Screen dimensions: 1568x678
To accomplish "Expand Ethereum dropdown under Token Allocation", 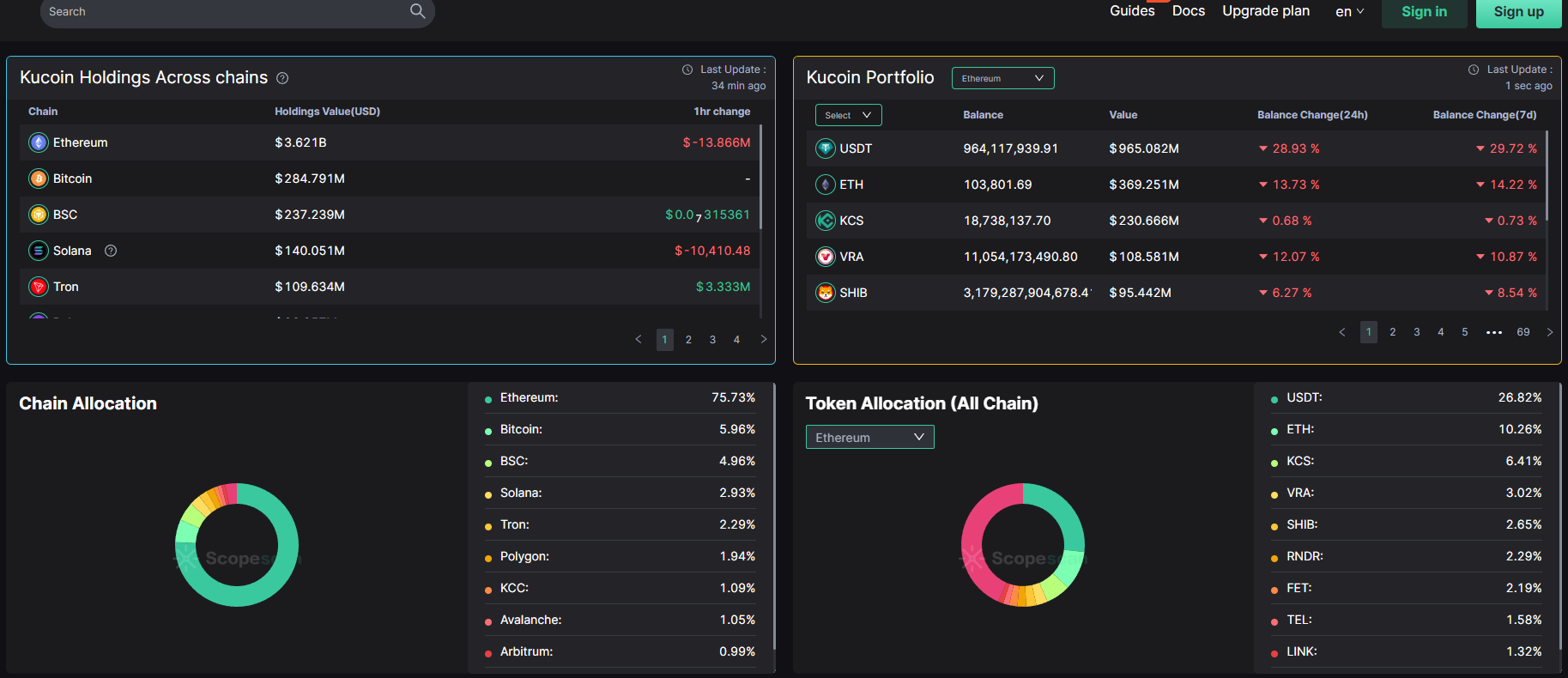I will 869,438.
